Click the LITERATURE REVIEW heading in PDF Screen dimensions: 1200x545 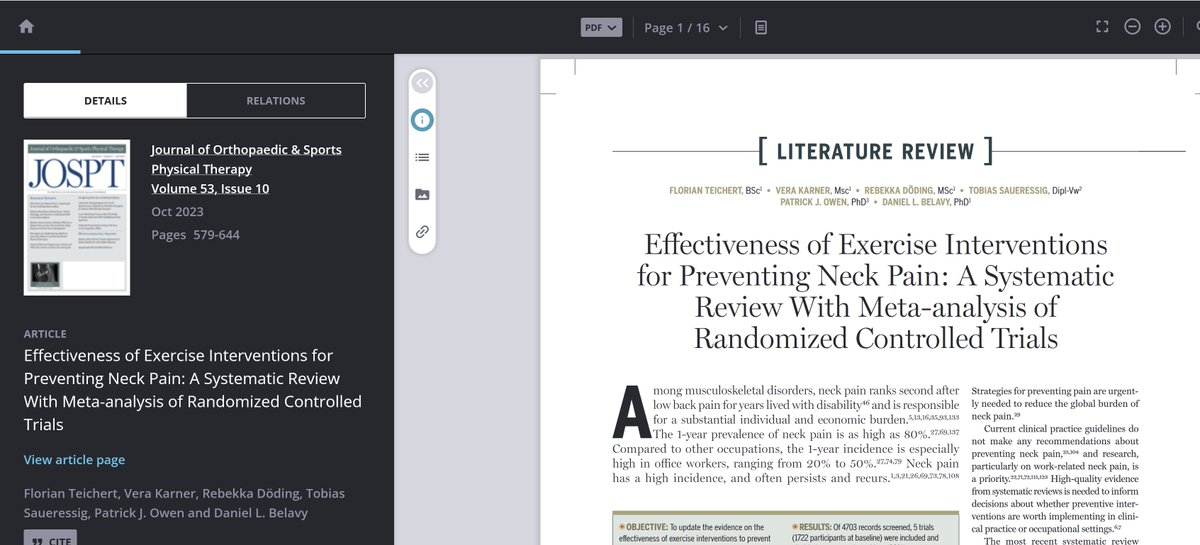(875, 152)
